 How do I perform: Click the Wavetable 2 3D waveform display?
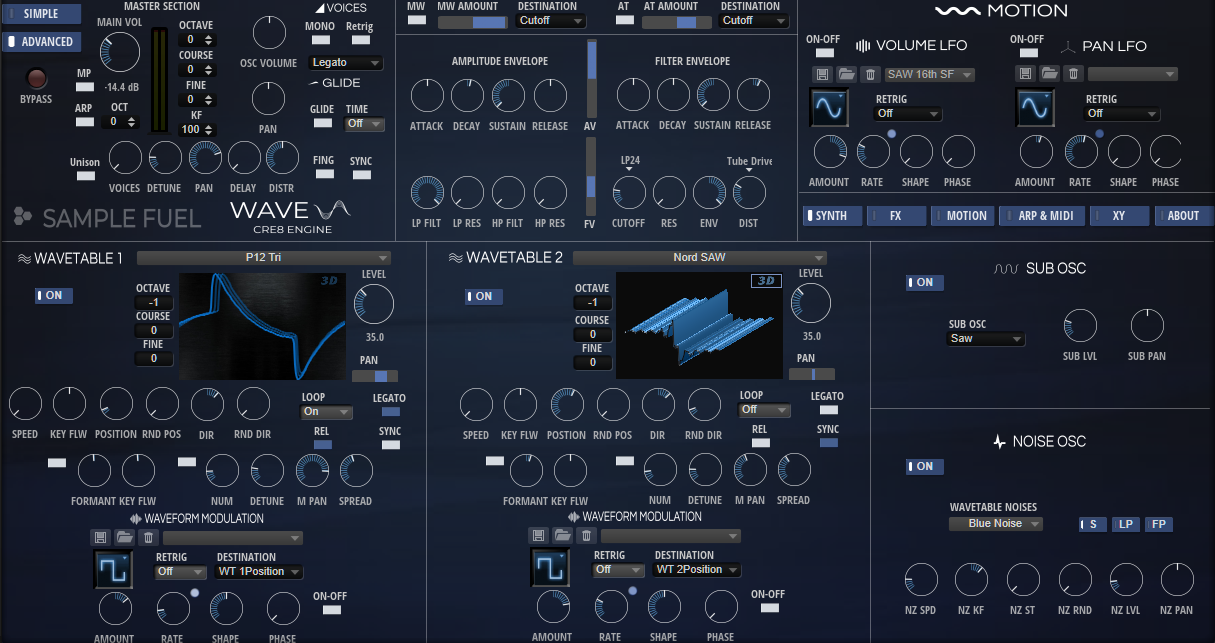tap(698, 326)
